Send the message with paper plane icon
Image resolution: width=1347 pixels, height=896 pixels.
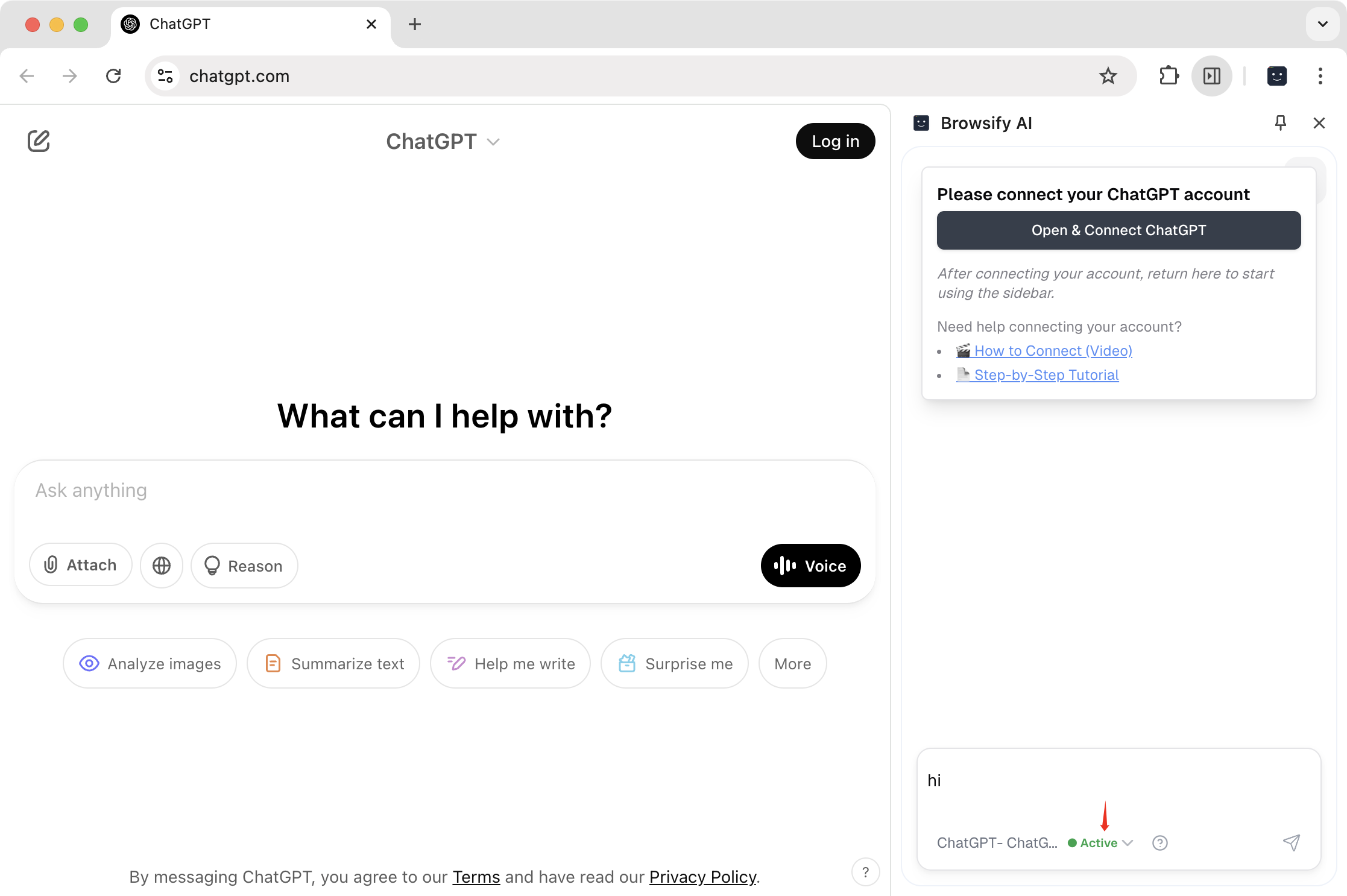(x=1292, y=843)
